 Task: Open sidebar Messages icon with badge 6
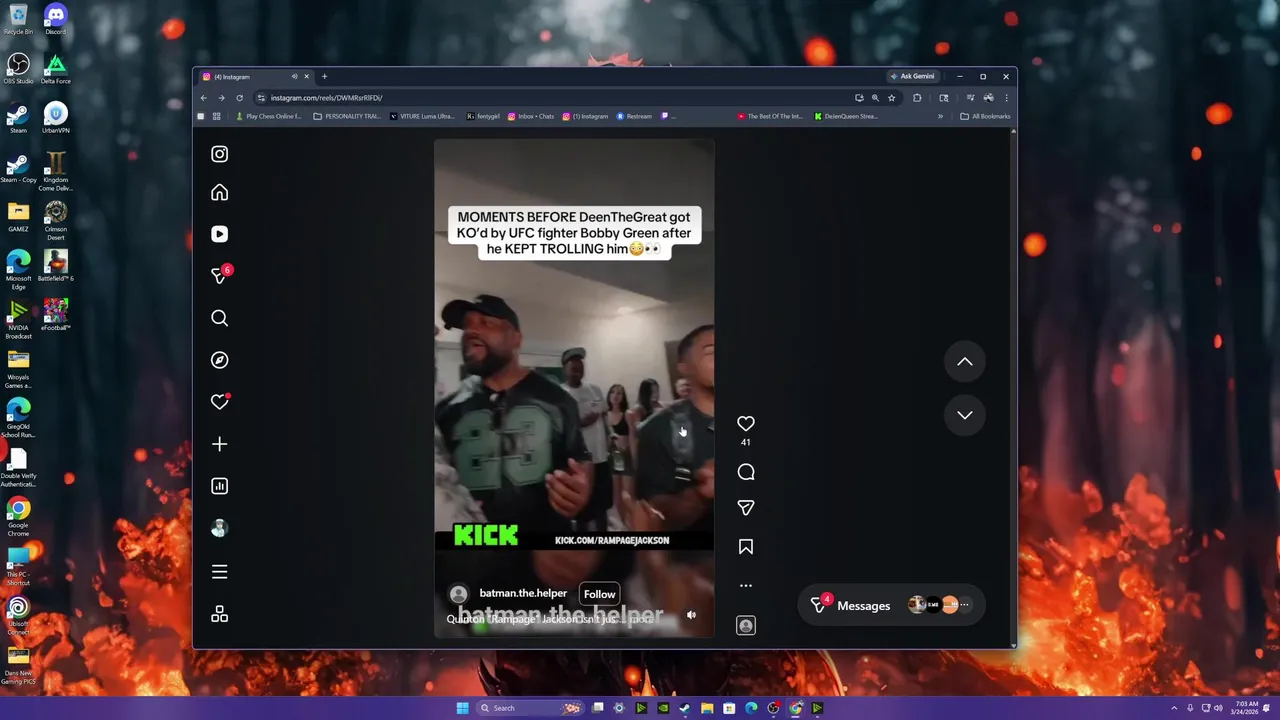(x=220, y=275)
